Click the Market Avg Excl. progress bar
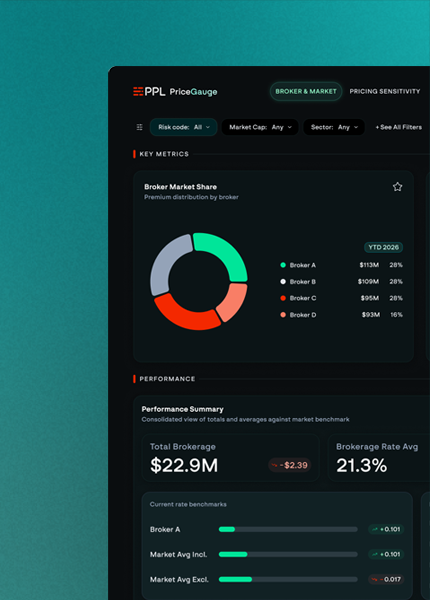 pyautogui.click(x=288, y=579)
